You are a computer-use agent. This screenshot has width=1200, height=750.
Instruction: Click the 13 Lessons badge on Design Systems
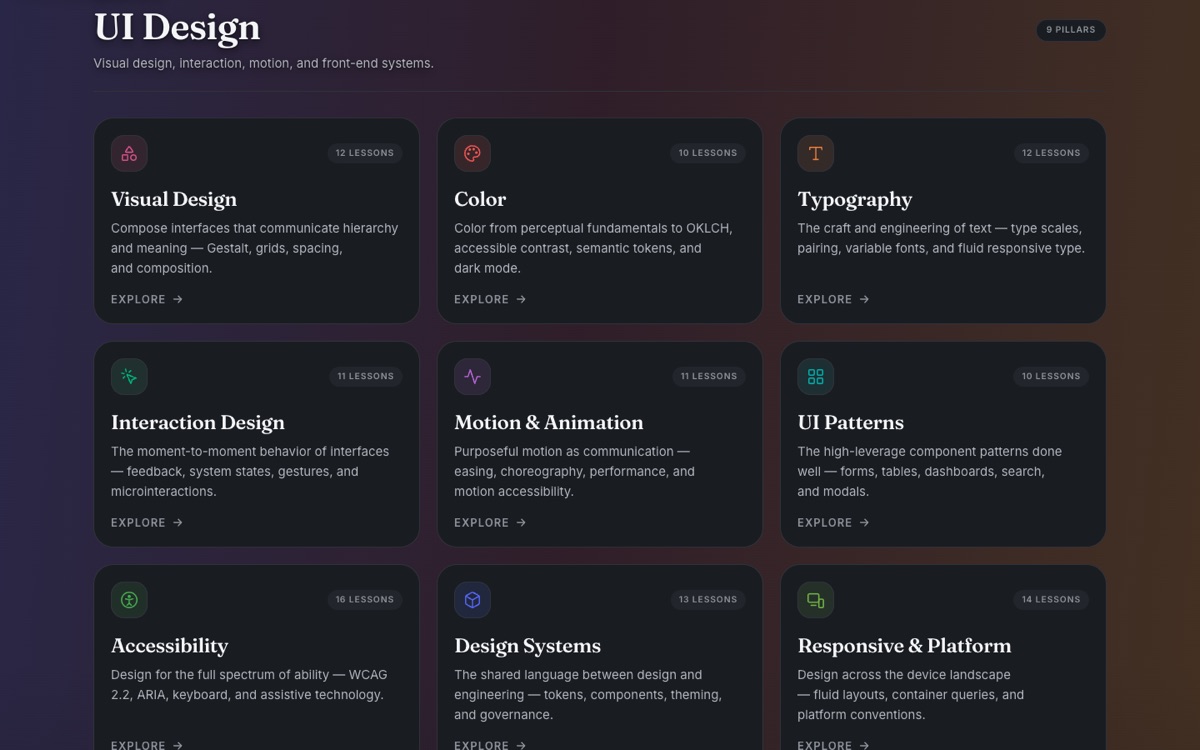click(x=708, y=600)
